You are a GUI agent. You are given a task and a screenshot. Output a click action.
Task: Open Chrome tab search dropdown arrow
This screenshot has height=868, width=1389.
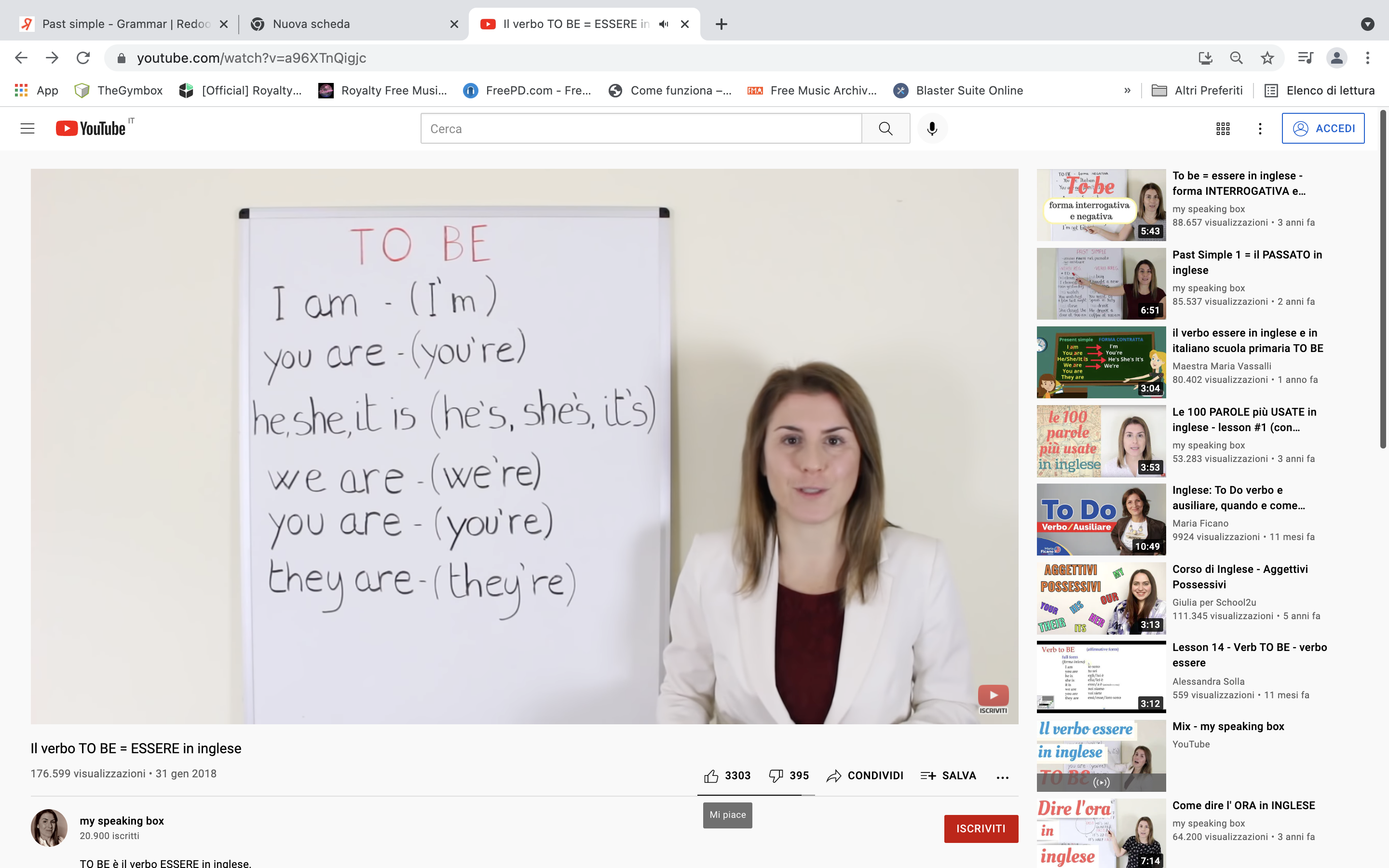point(1367,24)
